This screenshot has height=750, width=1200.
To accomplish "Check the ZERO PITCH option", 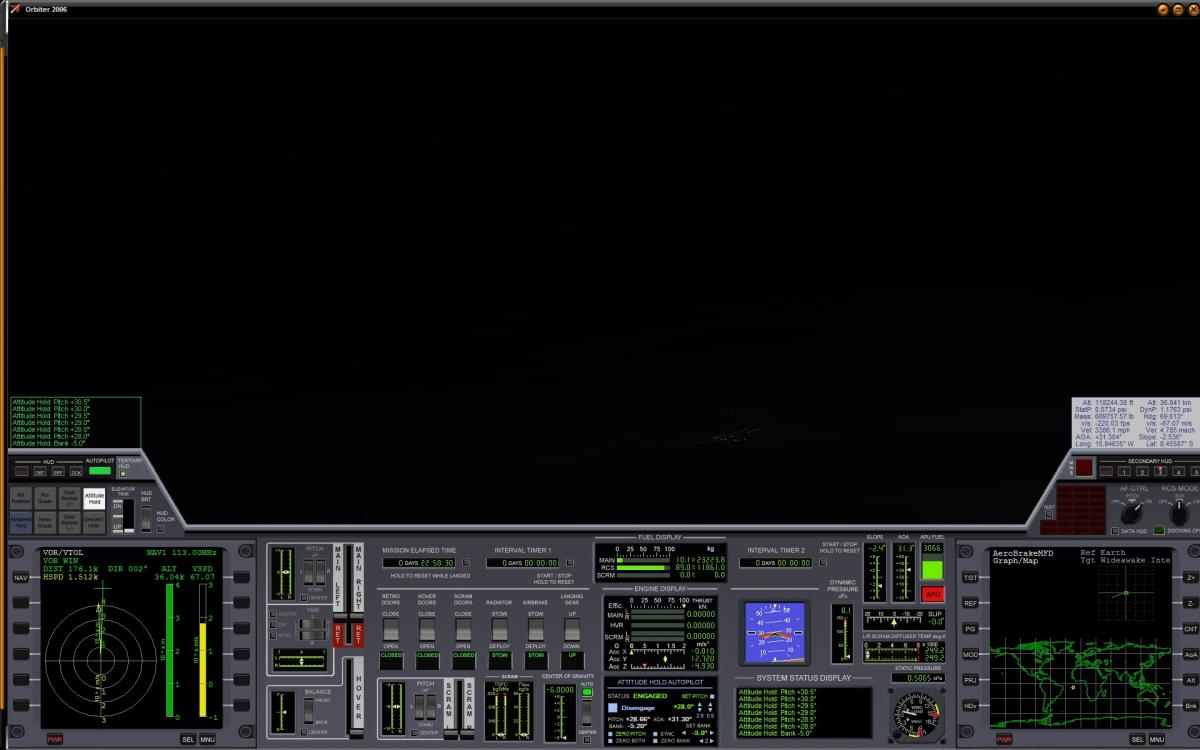I will [x=610, y=734].
